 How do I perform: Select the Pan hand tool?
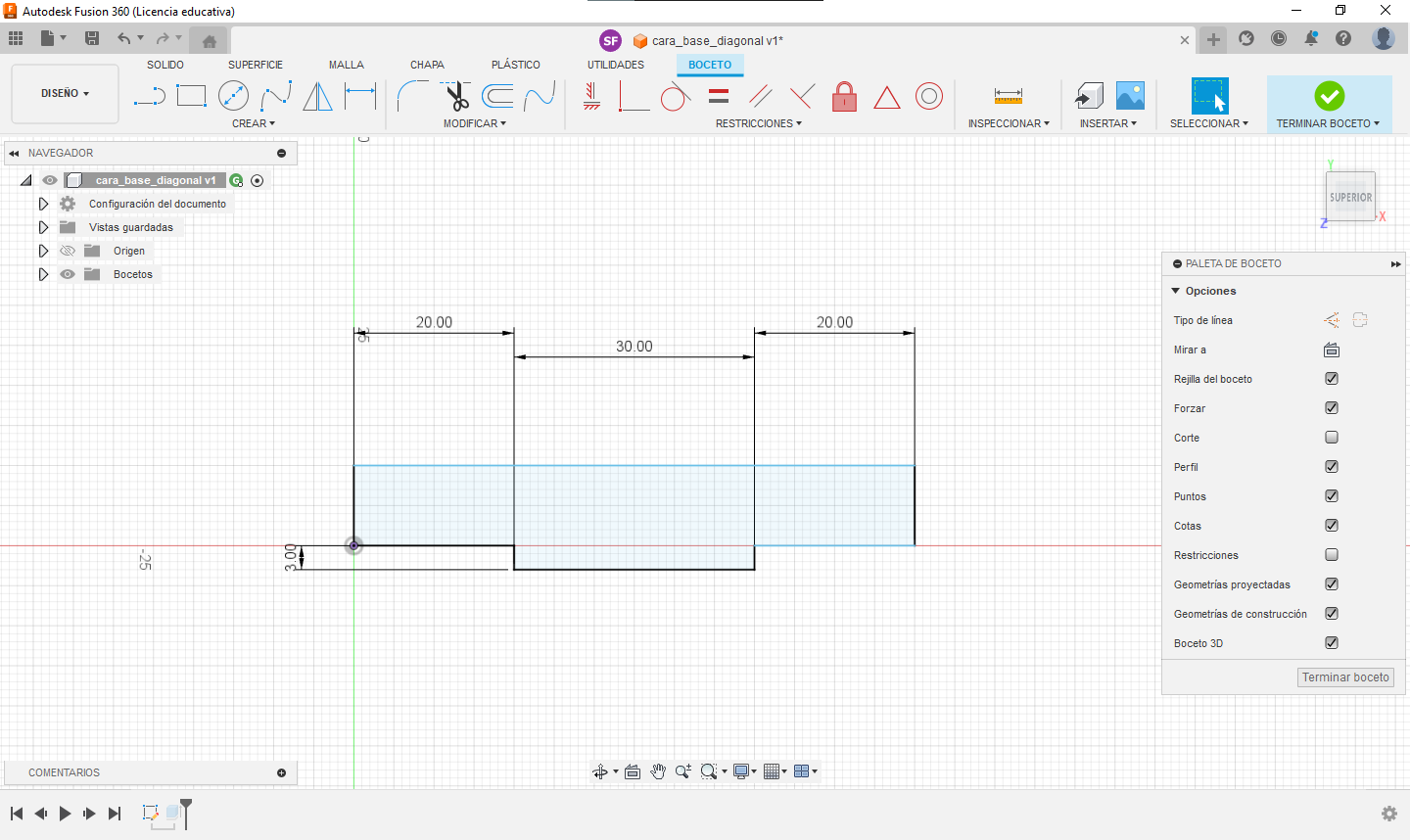658,771
